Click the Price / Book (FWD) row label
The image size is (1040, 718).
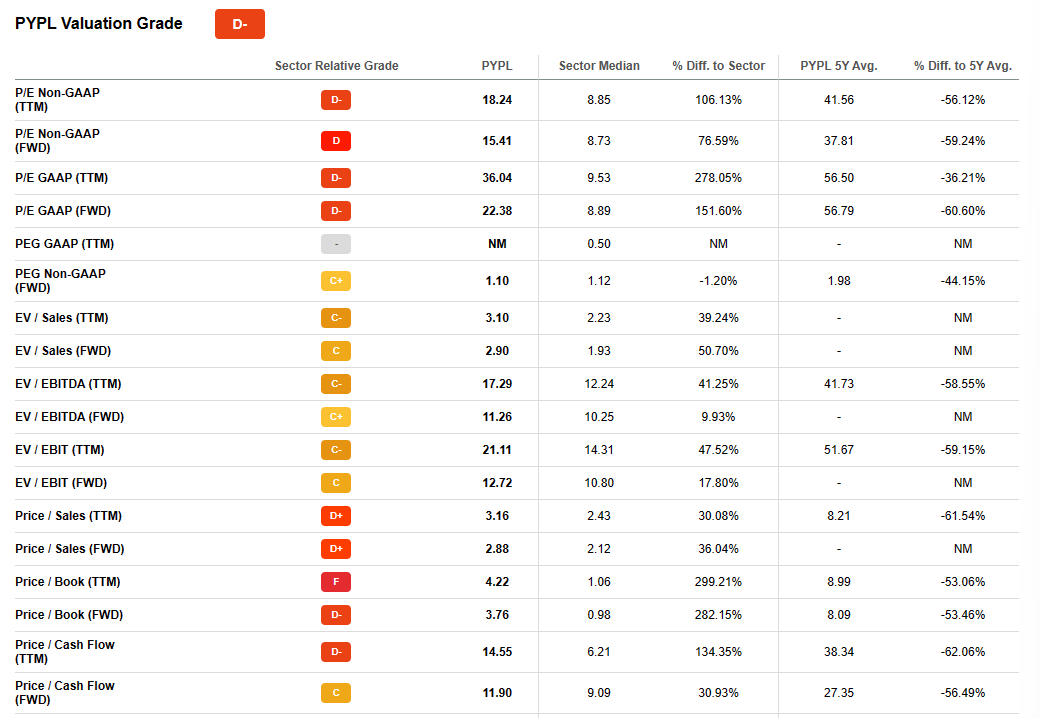click(69, 615)
